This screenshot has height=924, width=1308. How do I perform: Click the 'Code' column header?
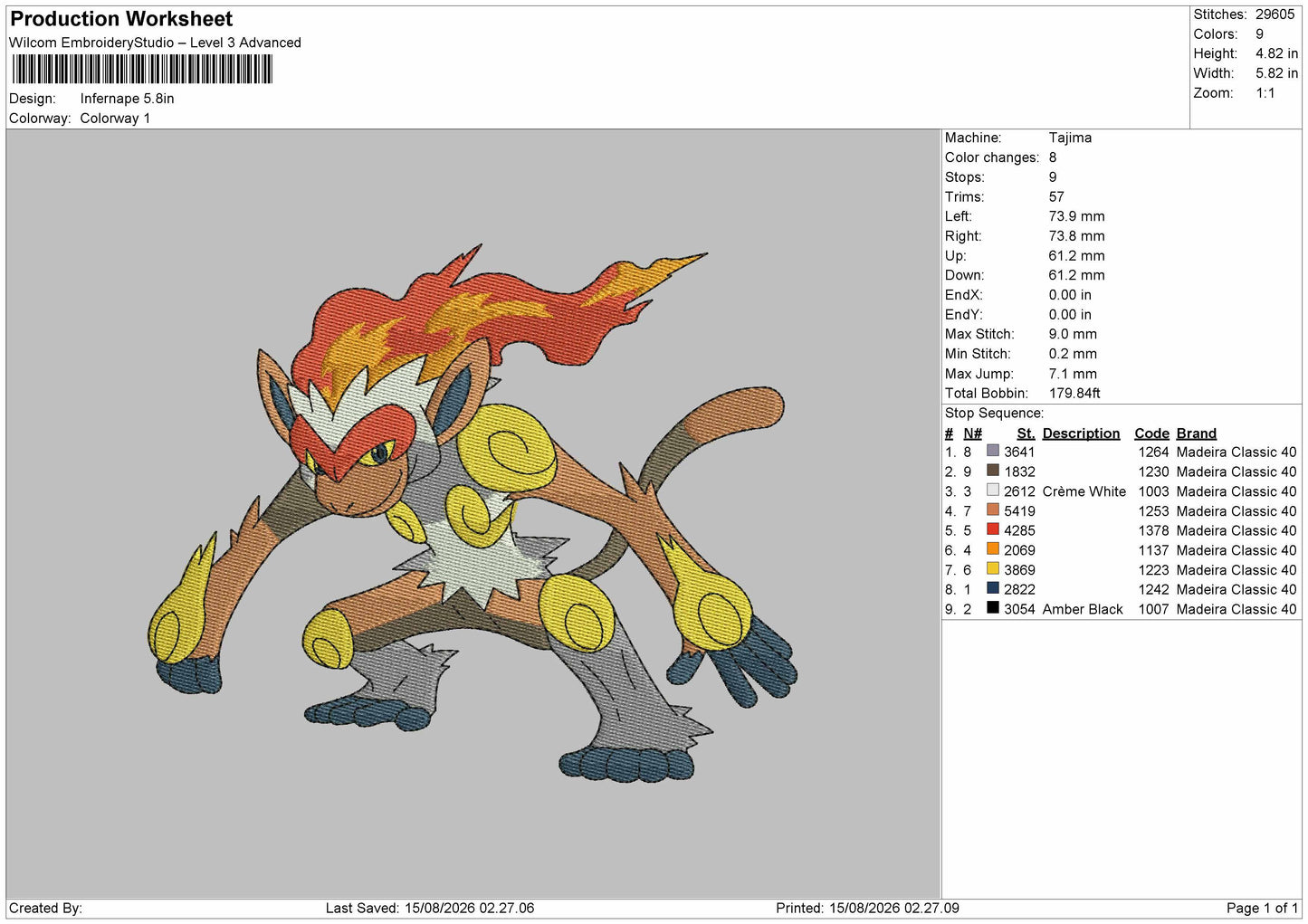point(1151,433)
